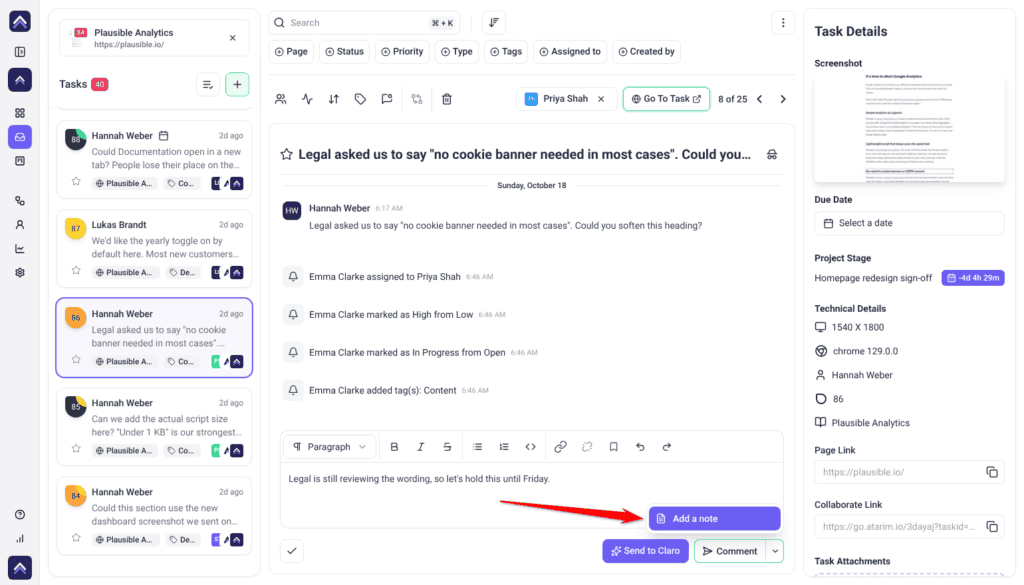The image size is (1024, 585).
Task: Click the activity status icon
Action: coord(307,99)
